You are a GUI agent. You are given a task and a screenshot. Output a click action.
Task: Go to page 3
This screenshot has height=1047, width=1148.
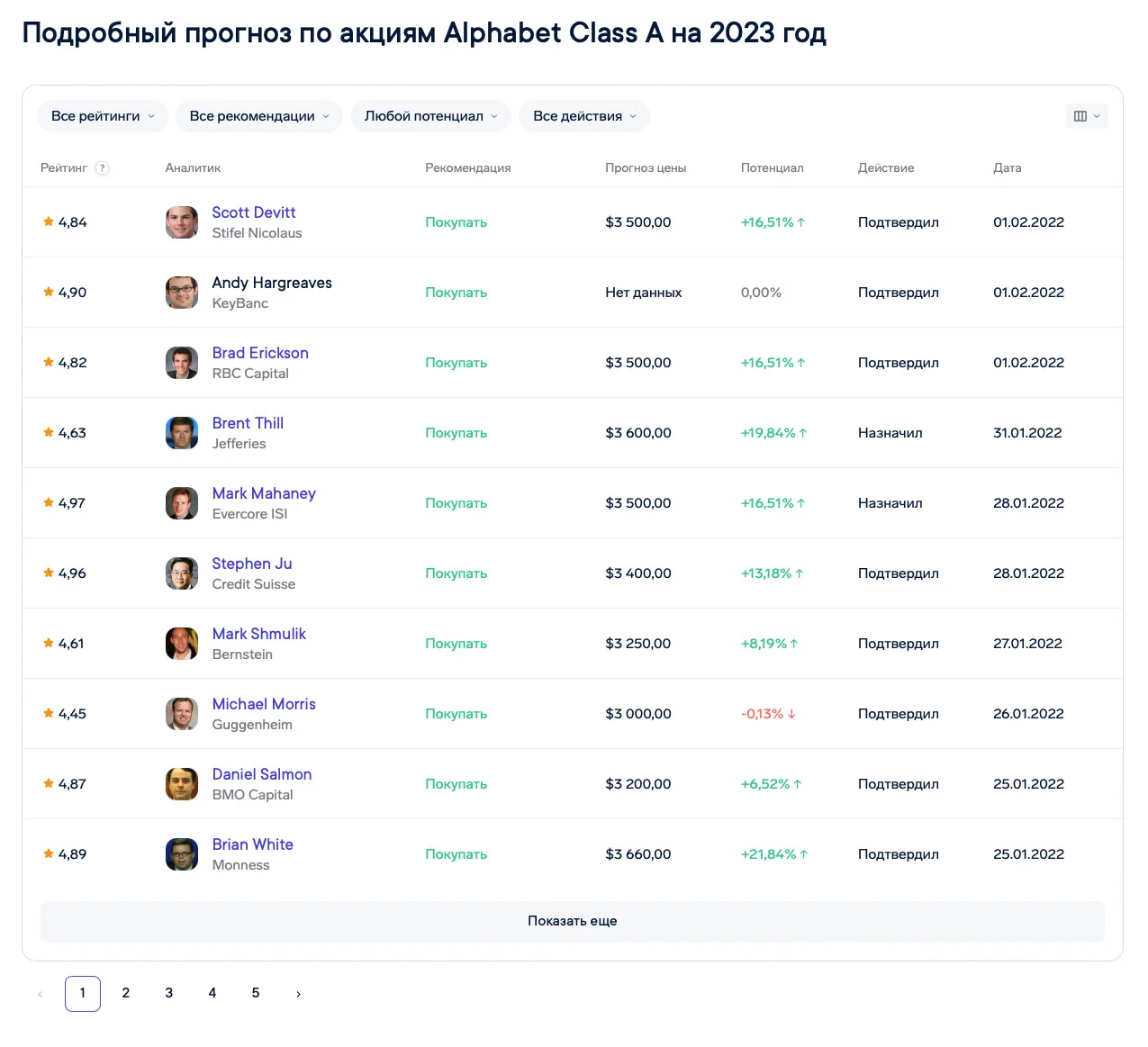(169, 993)
